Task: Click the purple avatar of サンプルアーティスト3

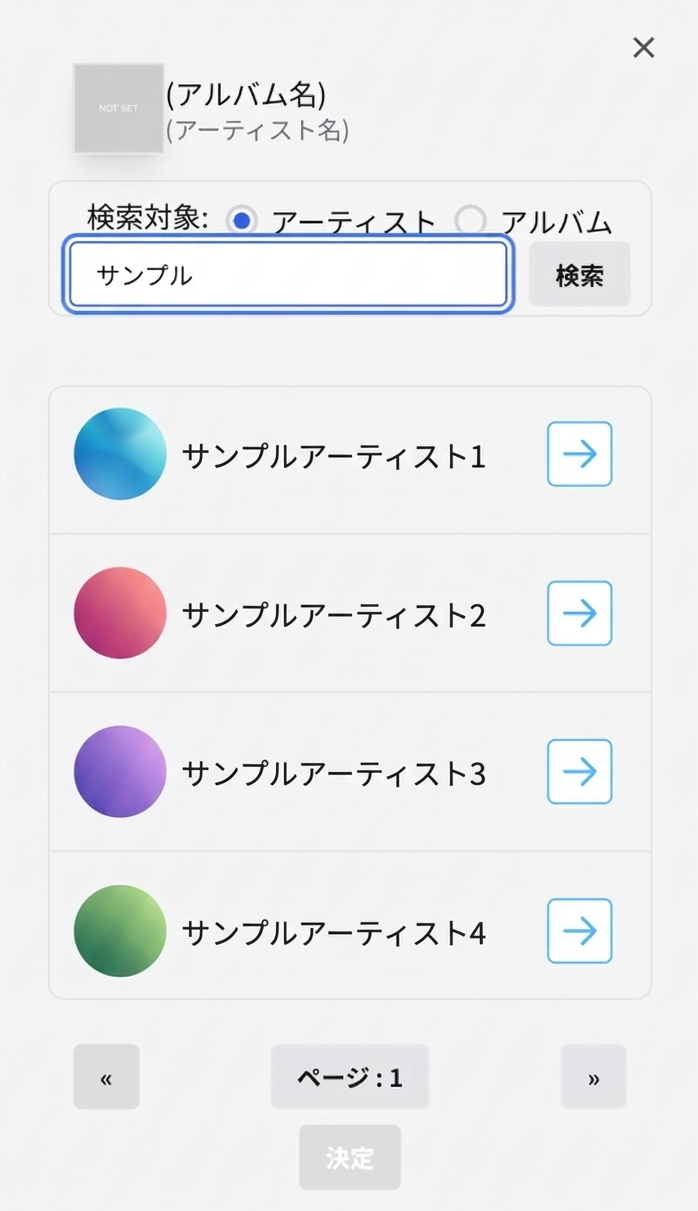Action: [x=120, y=772]
